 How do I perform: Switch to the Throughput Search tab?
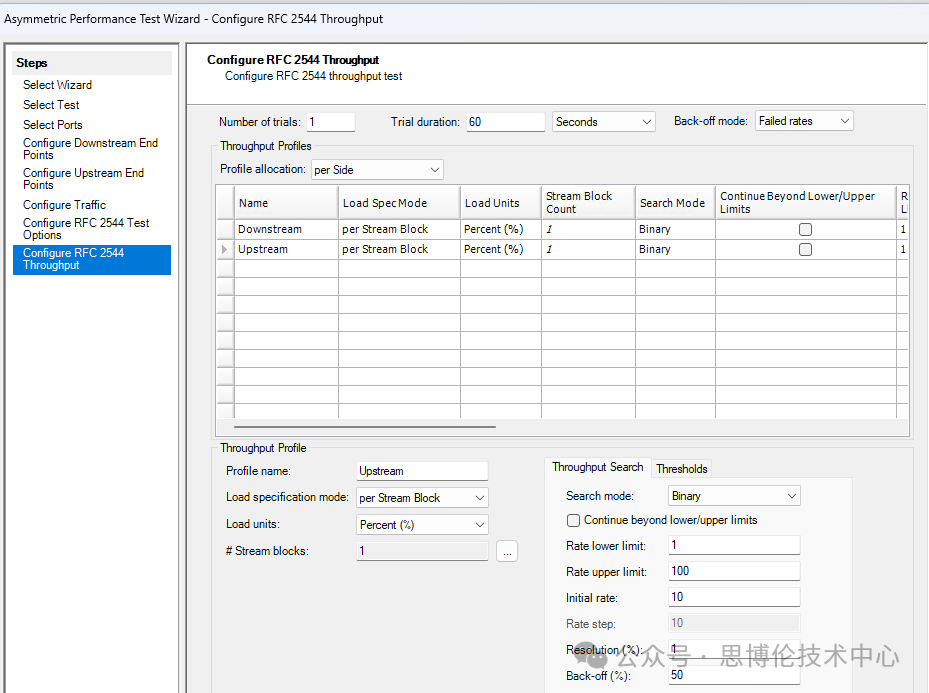pyautogui.click(x=597, y=467)
